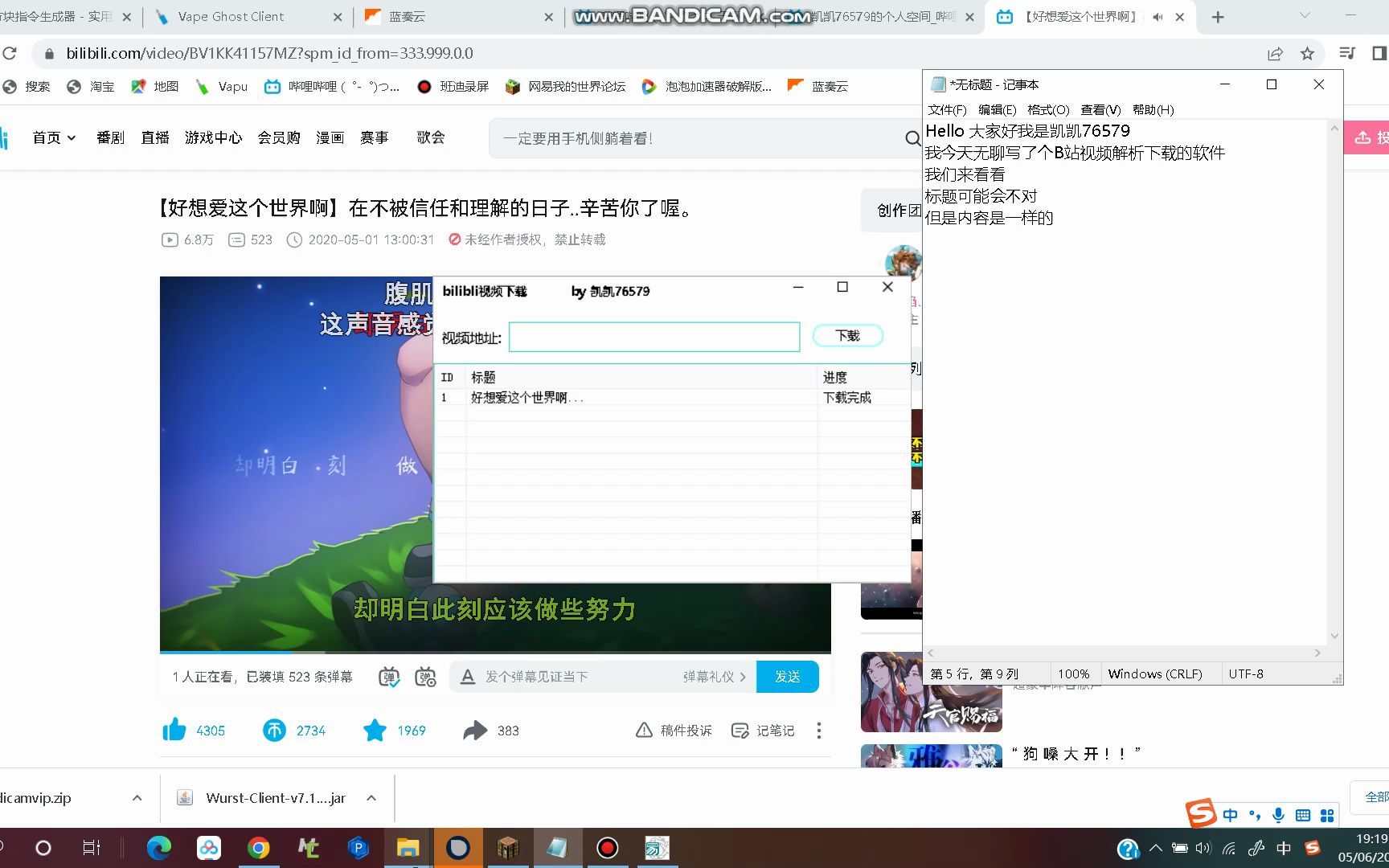Click the system tray volume icon

point(1203,848)
